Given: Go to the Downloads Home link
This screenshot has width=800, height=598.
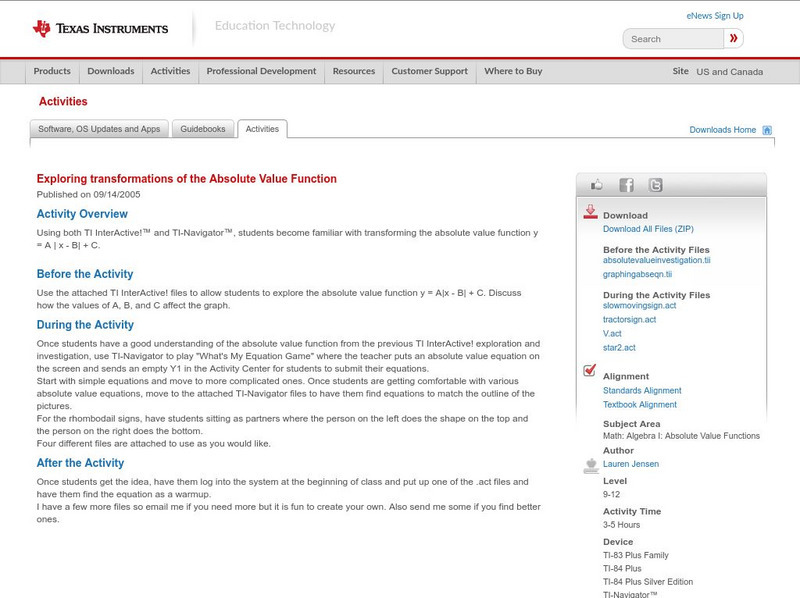Looking at the screenshot, I should (722, 130).
